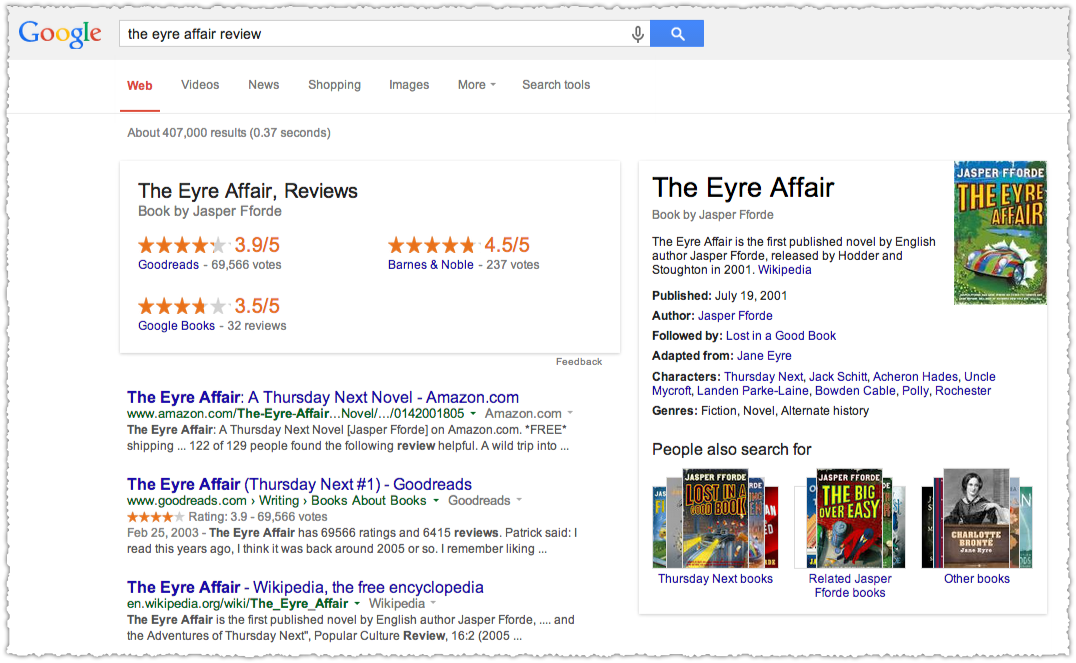Viewport: 1076px width, 663px height.
Task: Click the Jack Schitt character link
Action: point(838,377)
